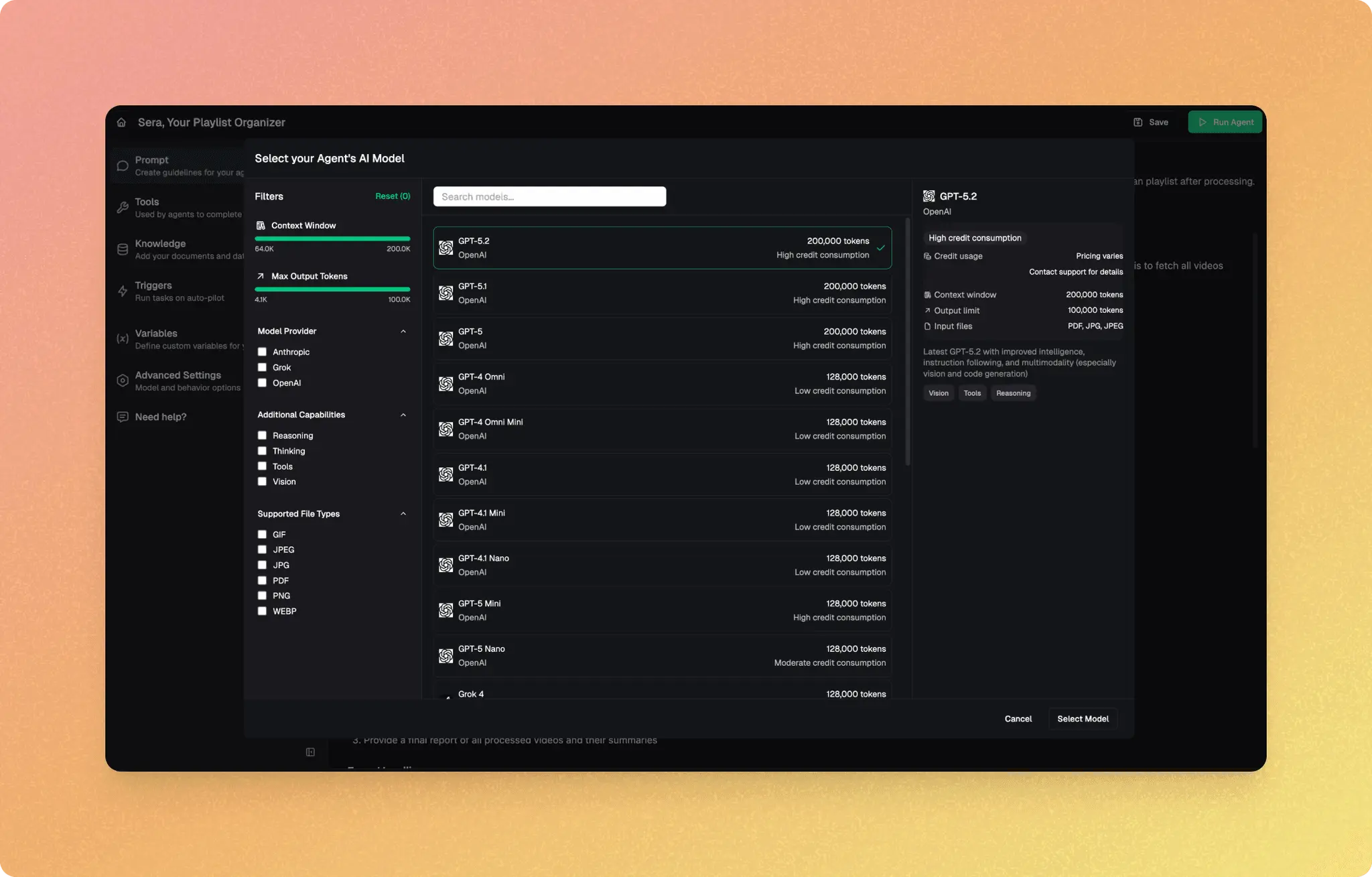This screenshot has height=877, width=1372.
Task: Enable the Vision capability filter
Action: (x=262, y=482)
